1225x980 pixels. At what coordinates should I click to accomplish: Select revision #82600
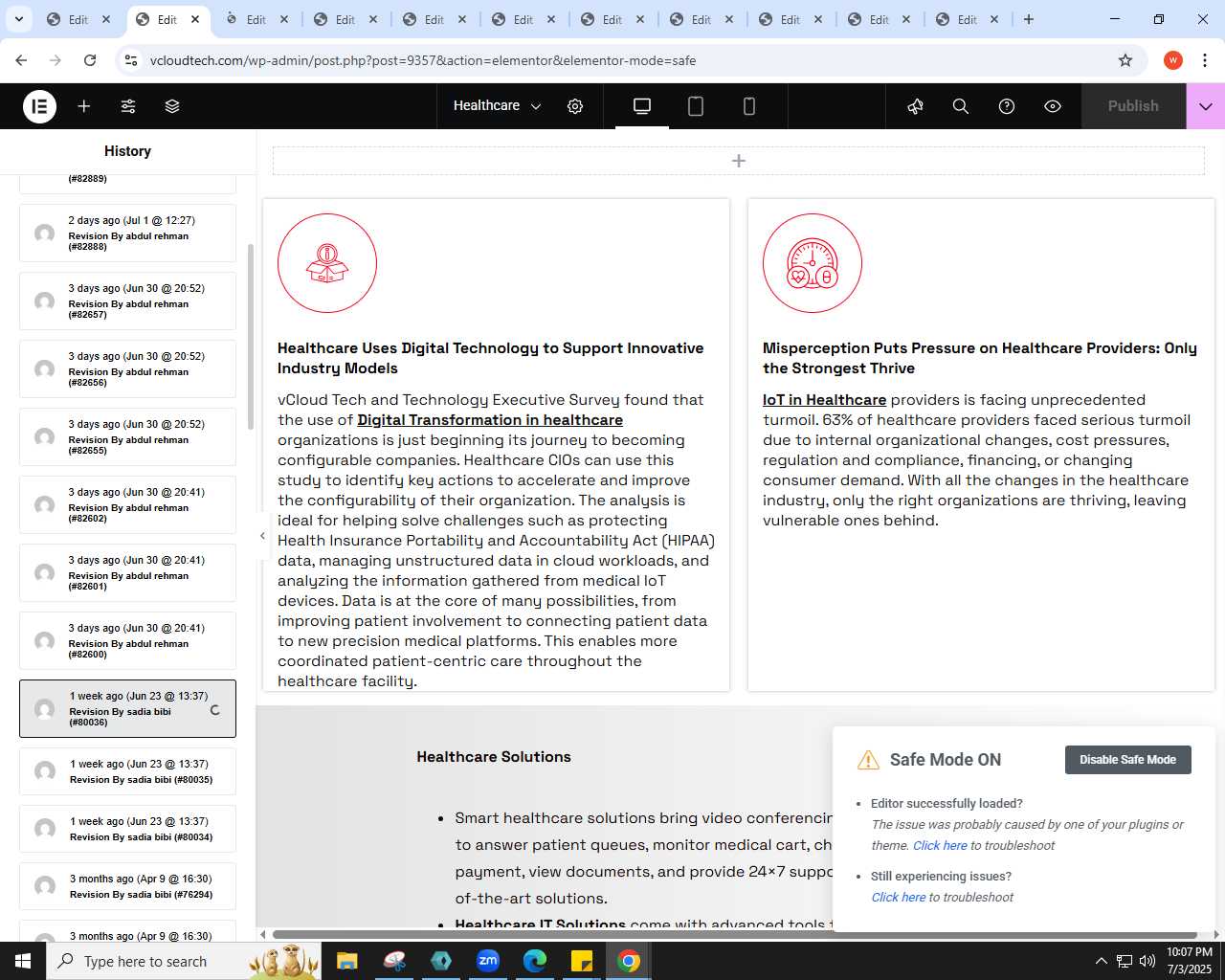pyautogui.click(x=127, y=640)
